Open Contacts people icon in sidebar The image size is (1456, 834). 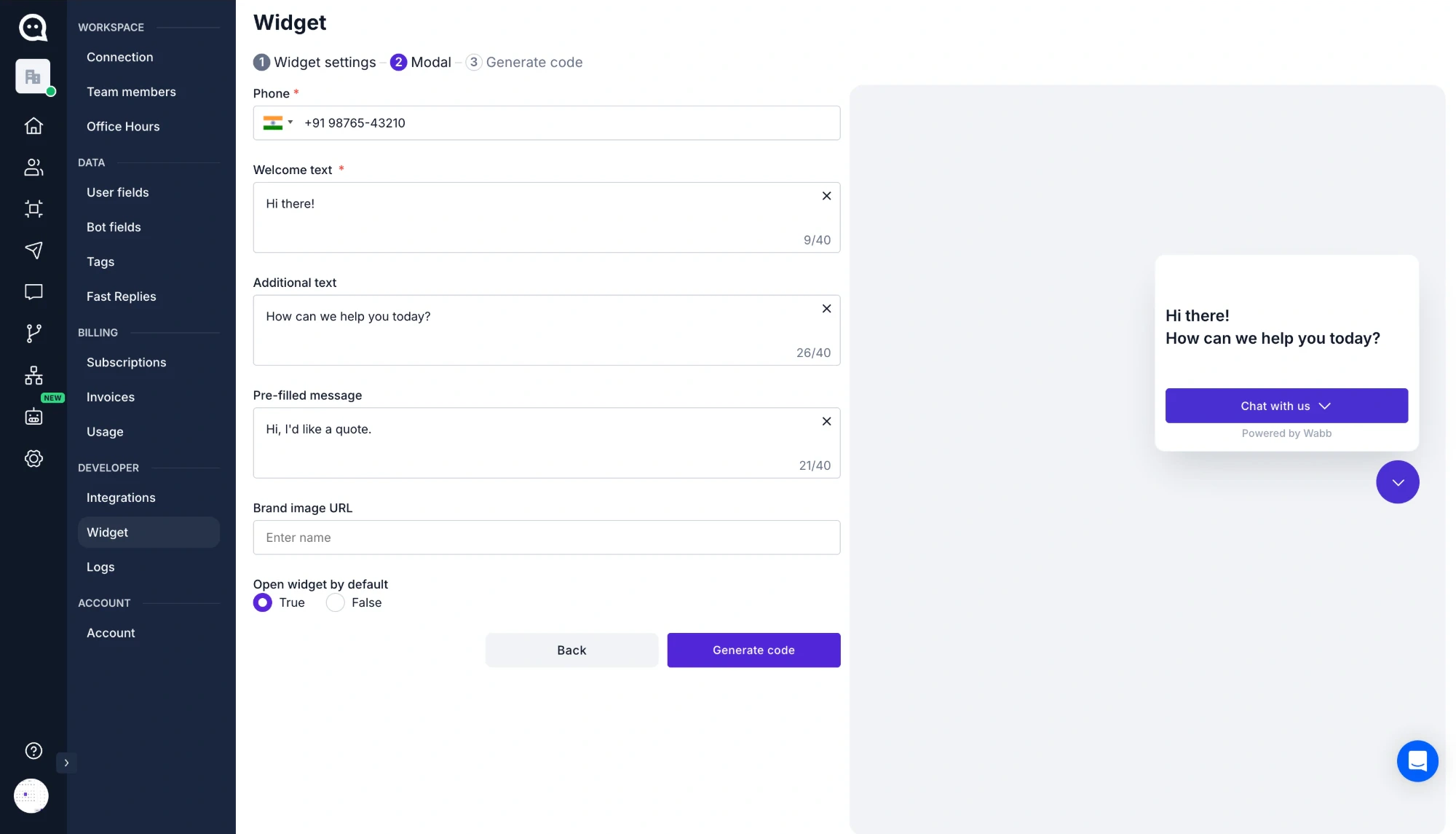click(33, 168)
